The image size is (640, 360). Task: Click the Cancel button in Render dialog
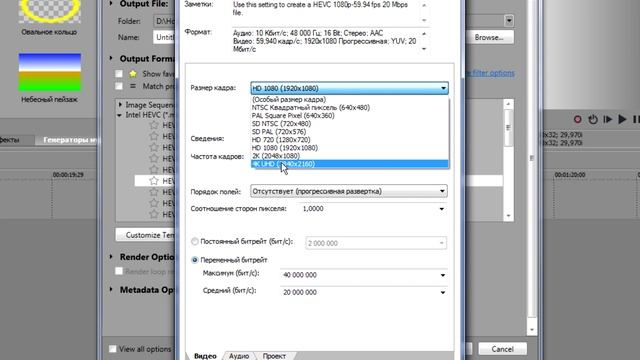click(x=502, y=349)
